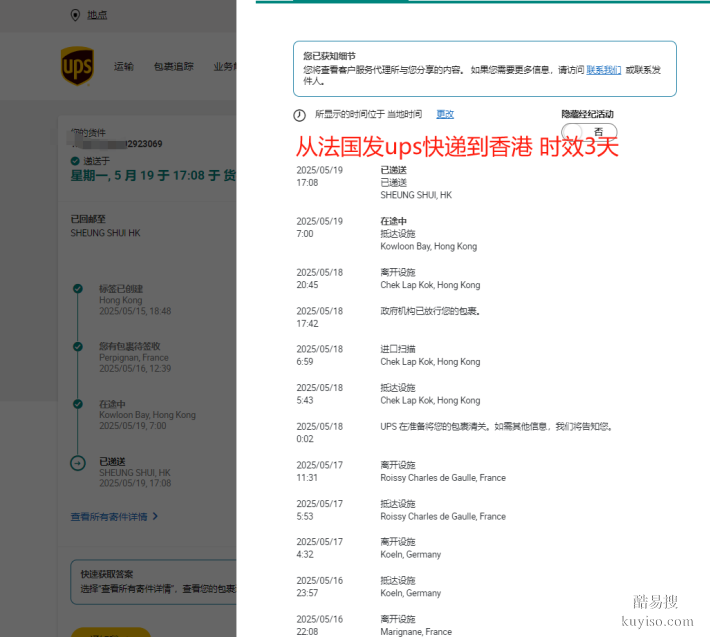The width and height of the screenshot is (710, 637).
Task: Select the 快速获取答案 info box
Action: click(154, 582)
